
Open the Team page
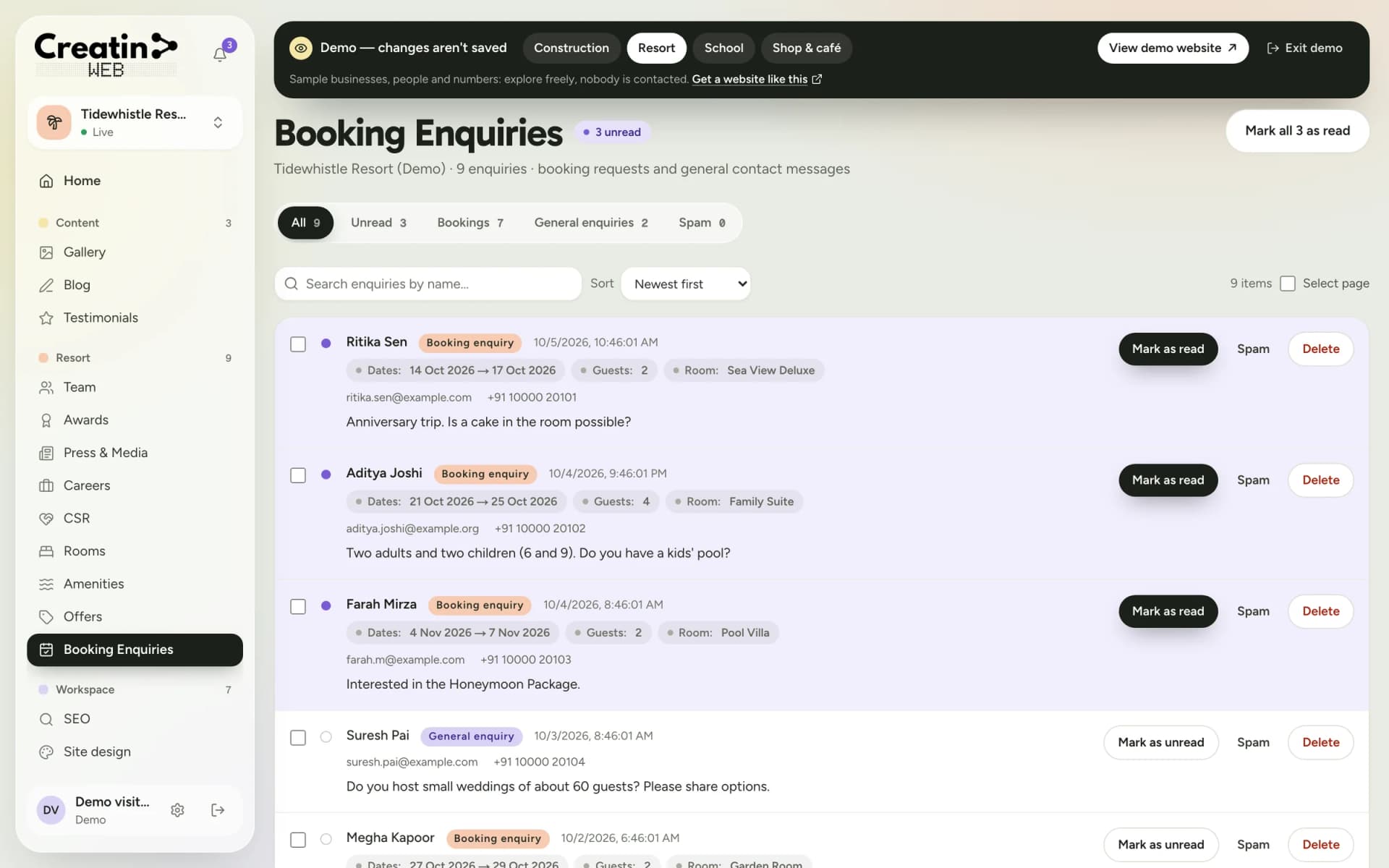[135, 388]
